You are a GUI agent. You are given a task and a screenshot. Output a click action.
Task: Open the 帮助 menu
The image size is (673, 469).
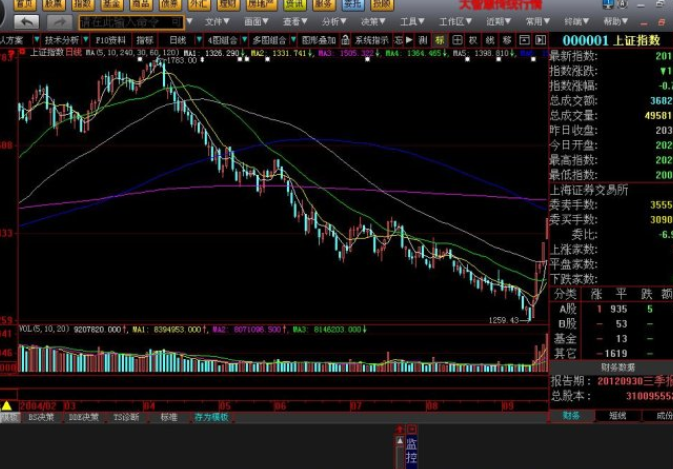(616, 21)
